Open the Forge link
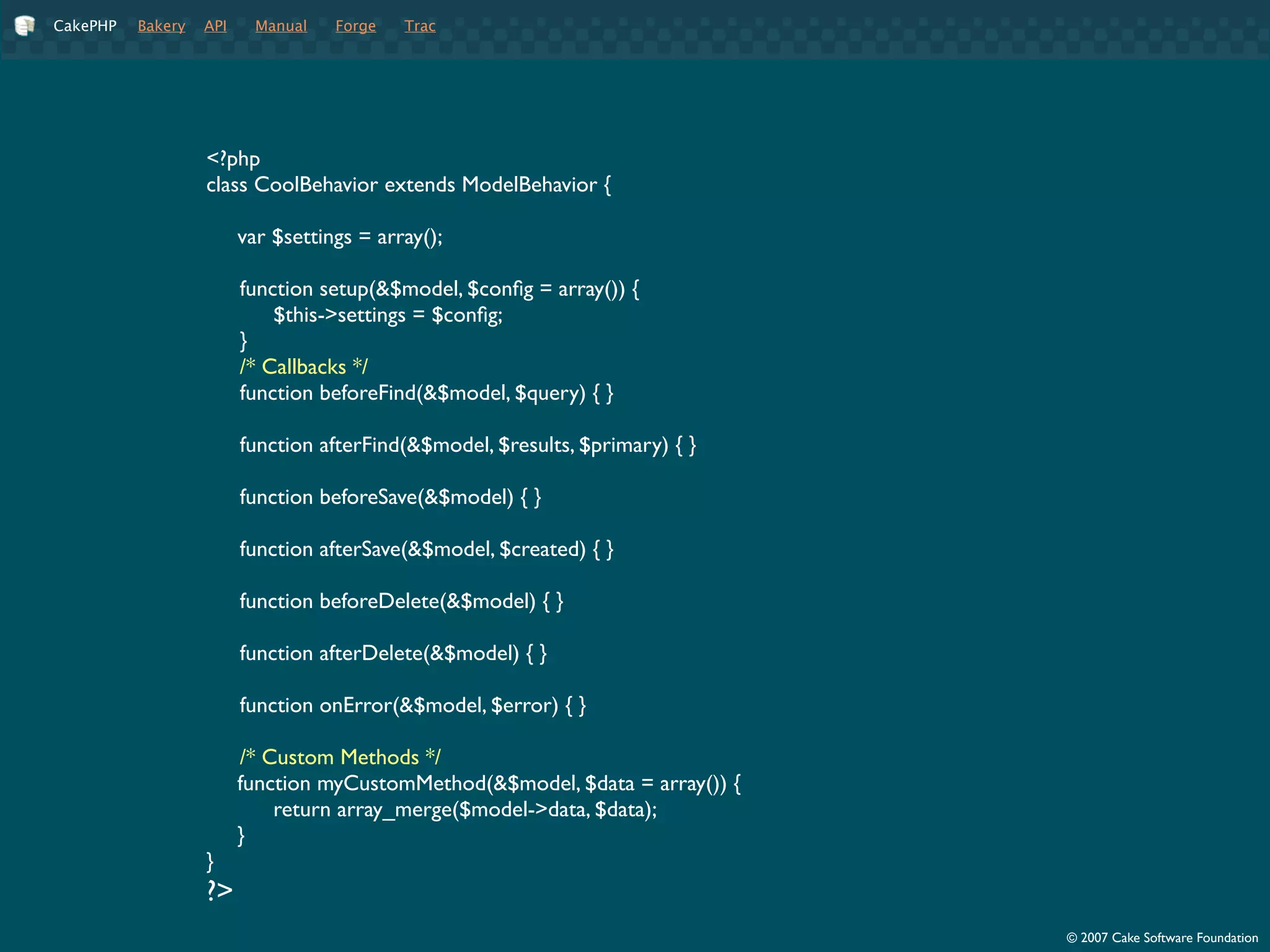The width and height of the screenshot is (1270, 952). 355,26
